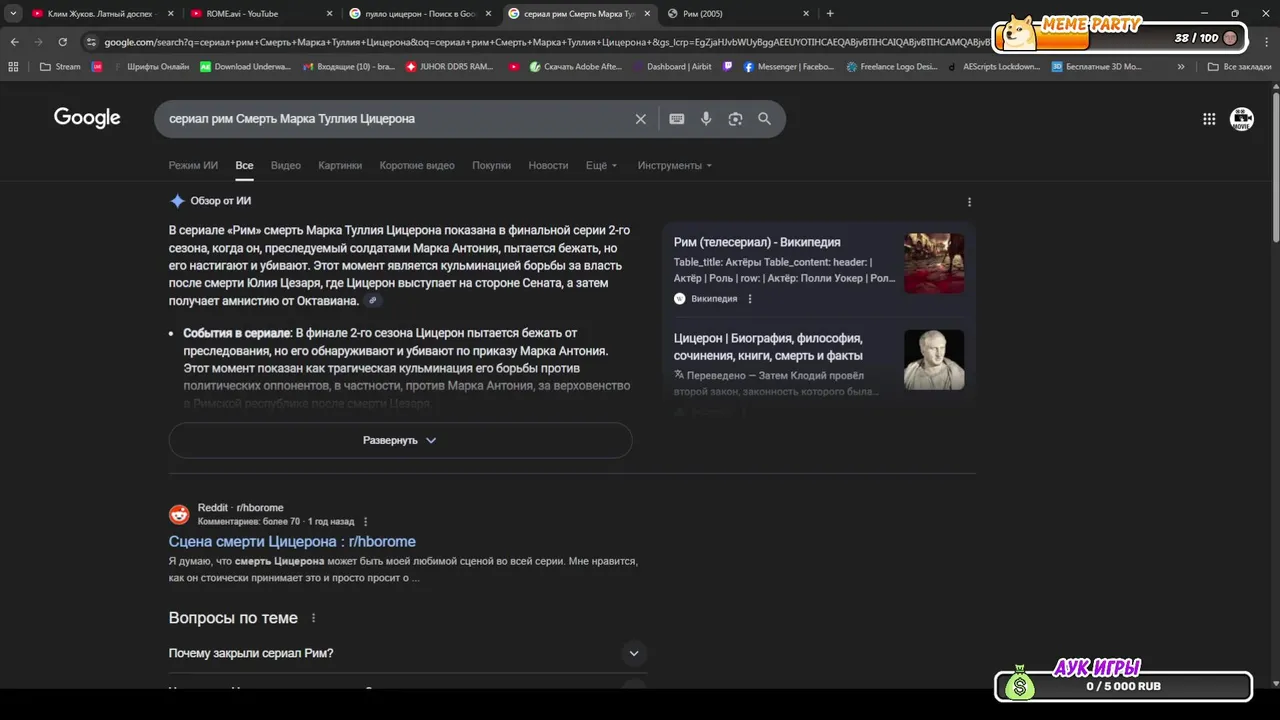The image size is (1280, 720).
Task: Click the page vertical scrollbar
Action: [x=1275, y=165]
